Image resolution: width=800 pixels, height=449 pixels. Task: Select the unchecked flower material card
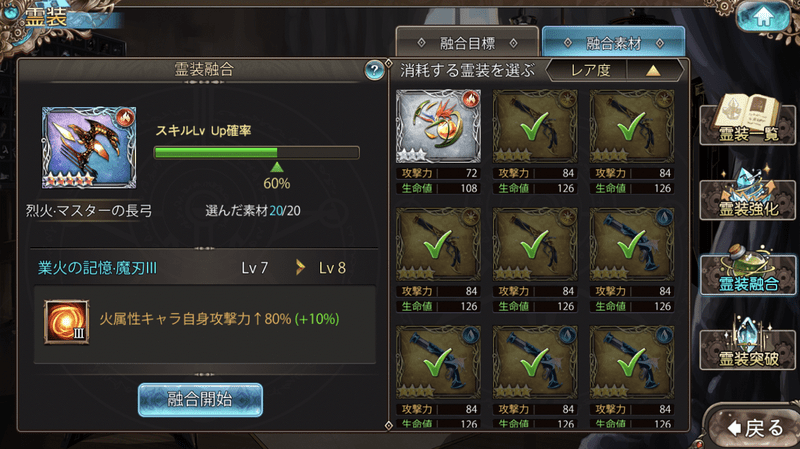pos(438,127)
